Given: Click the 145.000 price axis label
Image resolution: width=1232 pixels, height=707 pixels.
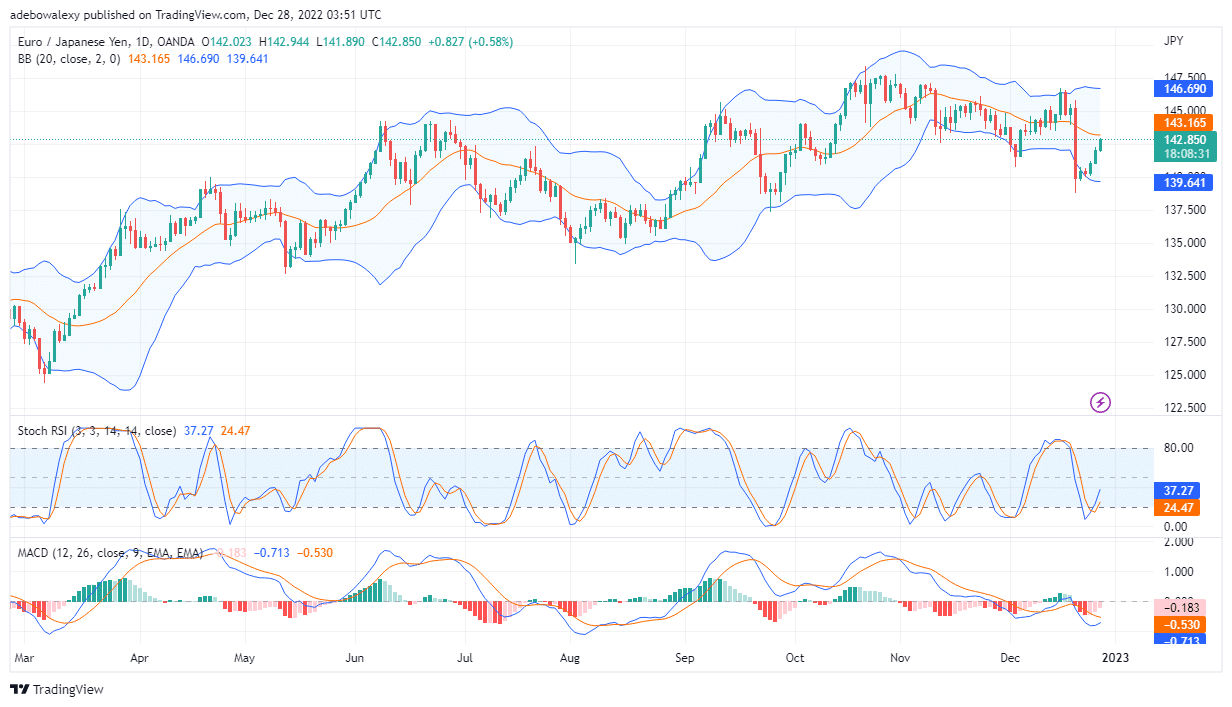Looking at the screenshot, I should [1186, 110].
